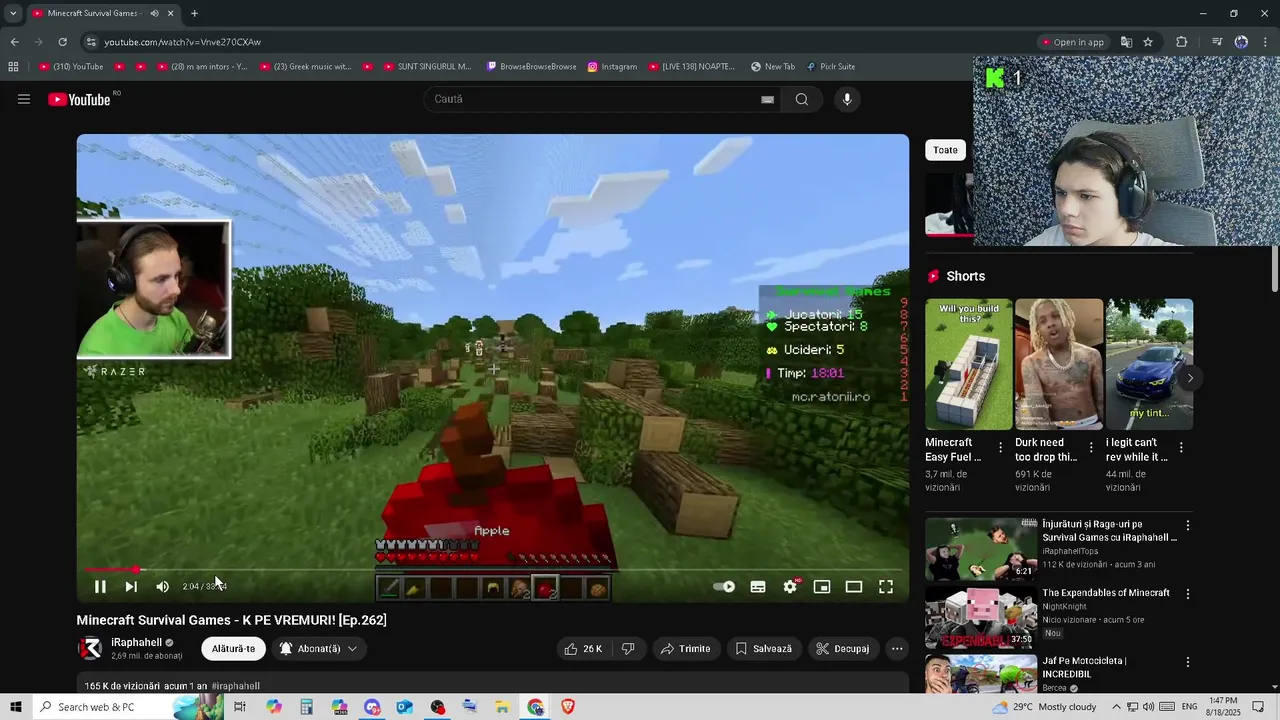
Task: Toggle subtitles in the player
Action: (758, 587)
